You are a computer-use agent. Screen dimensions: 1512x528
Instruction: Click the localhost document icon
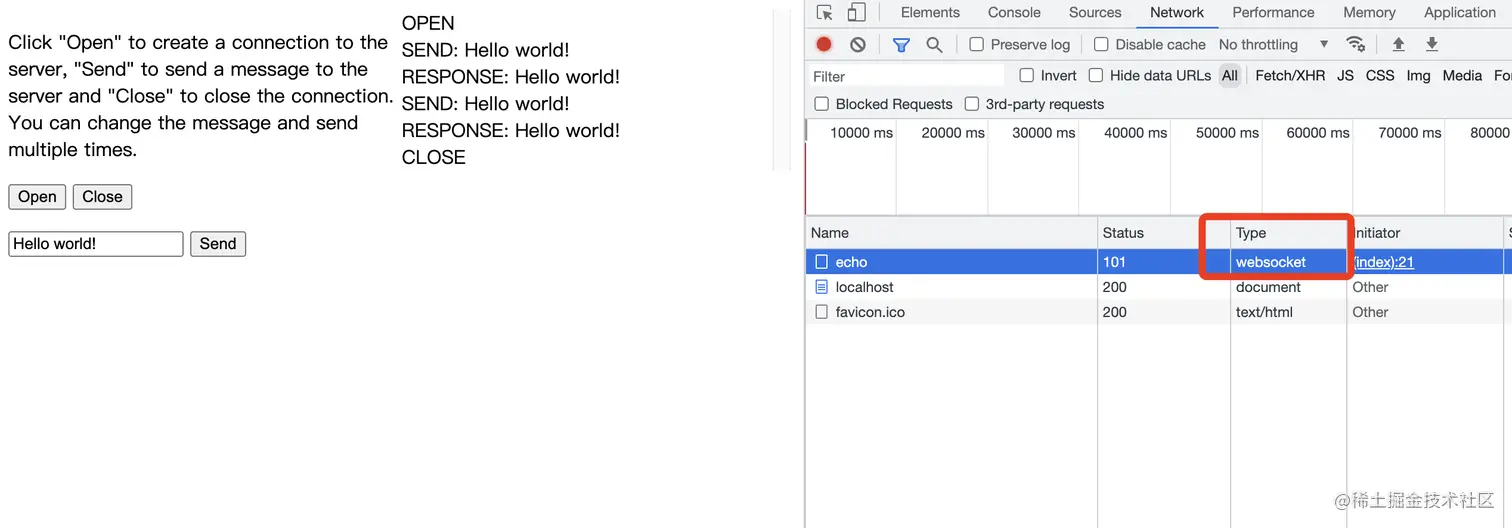(x=822, y=287)
